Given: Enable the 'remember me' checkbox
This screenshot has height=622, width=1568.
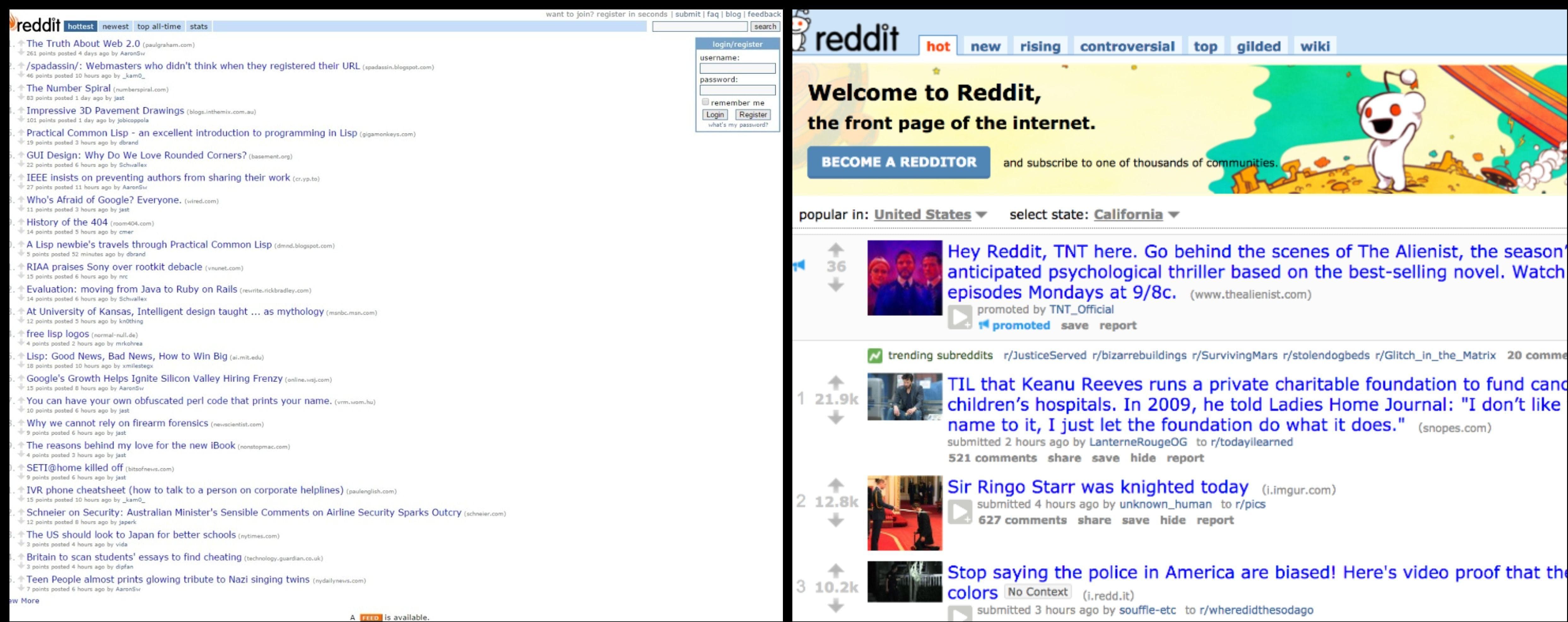Looking at the screenshot, I should pyautogui.click(x=705, y=102).
